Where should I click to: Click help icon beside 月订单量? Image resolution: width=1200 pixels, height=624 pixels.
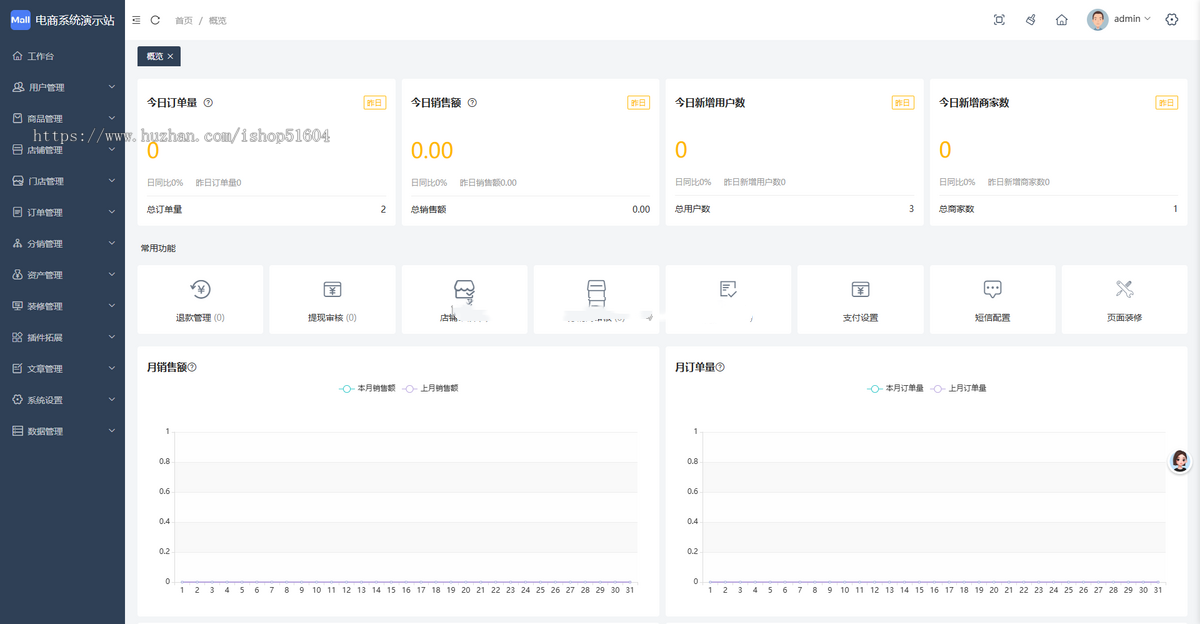(720, 367)
